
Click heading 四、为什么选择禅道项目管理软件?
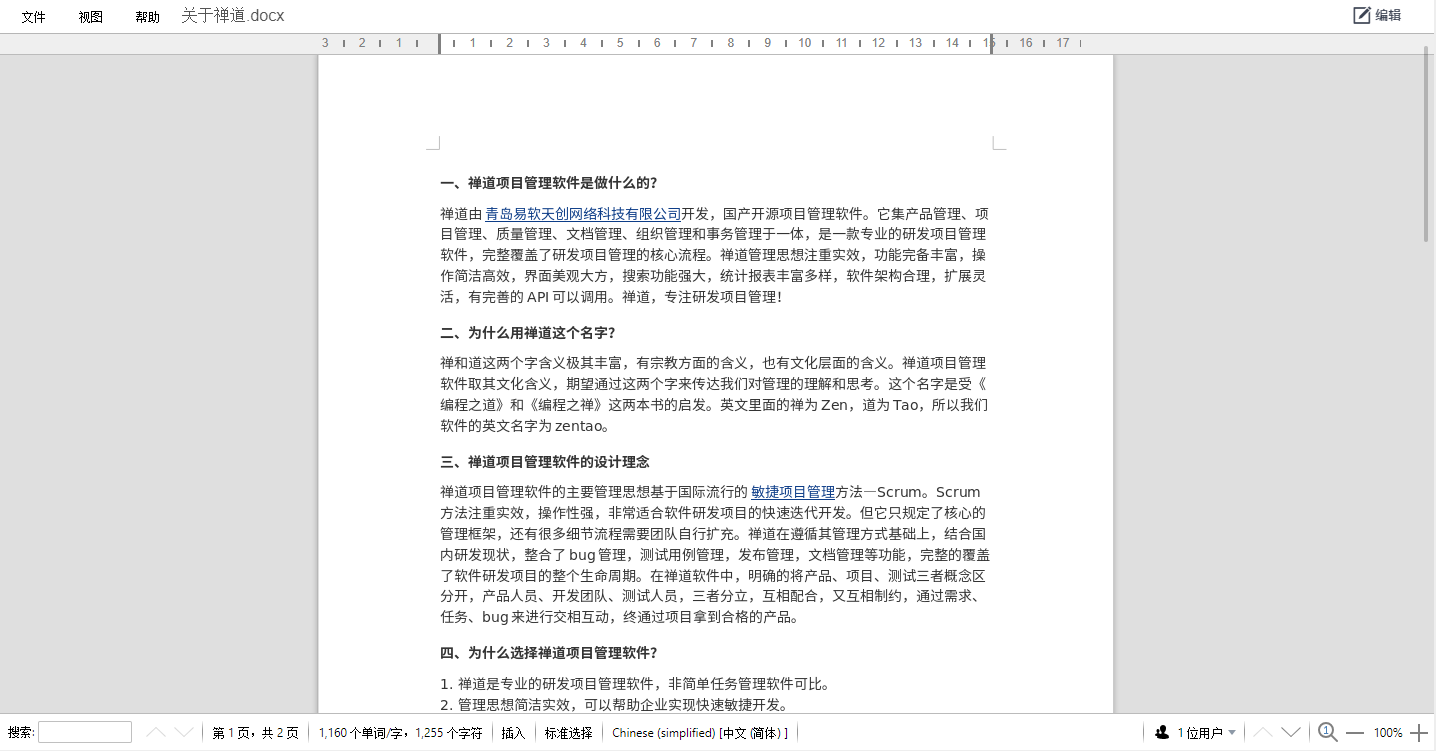pos(549,653)
